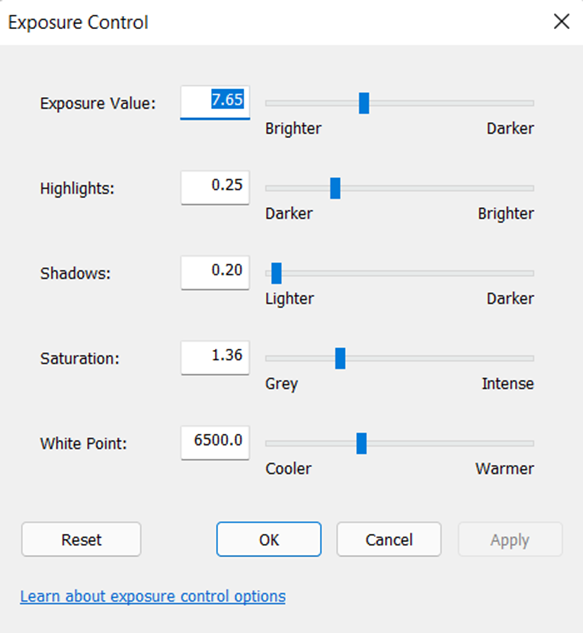Click the Apply button

(x=510, y=539)
